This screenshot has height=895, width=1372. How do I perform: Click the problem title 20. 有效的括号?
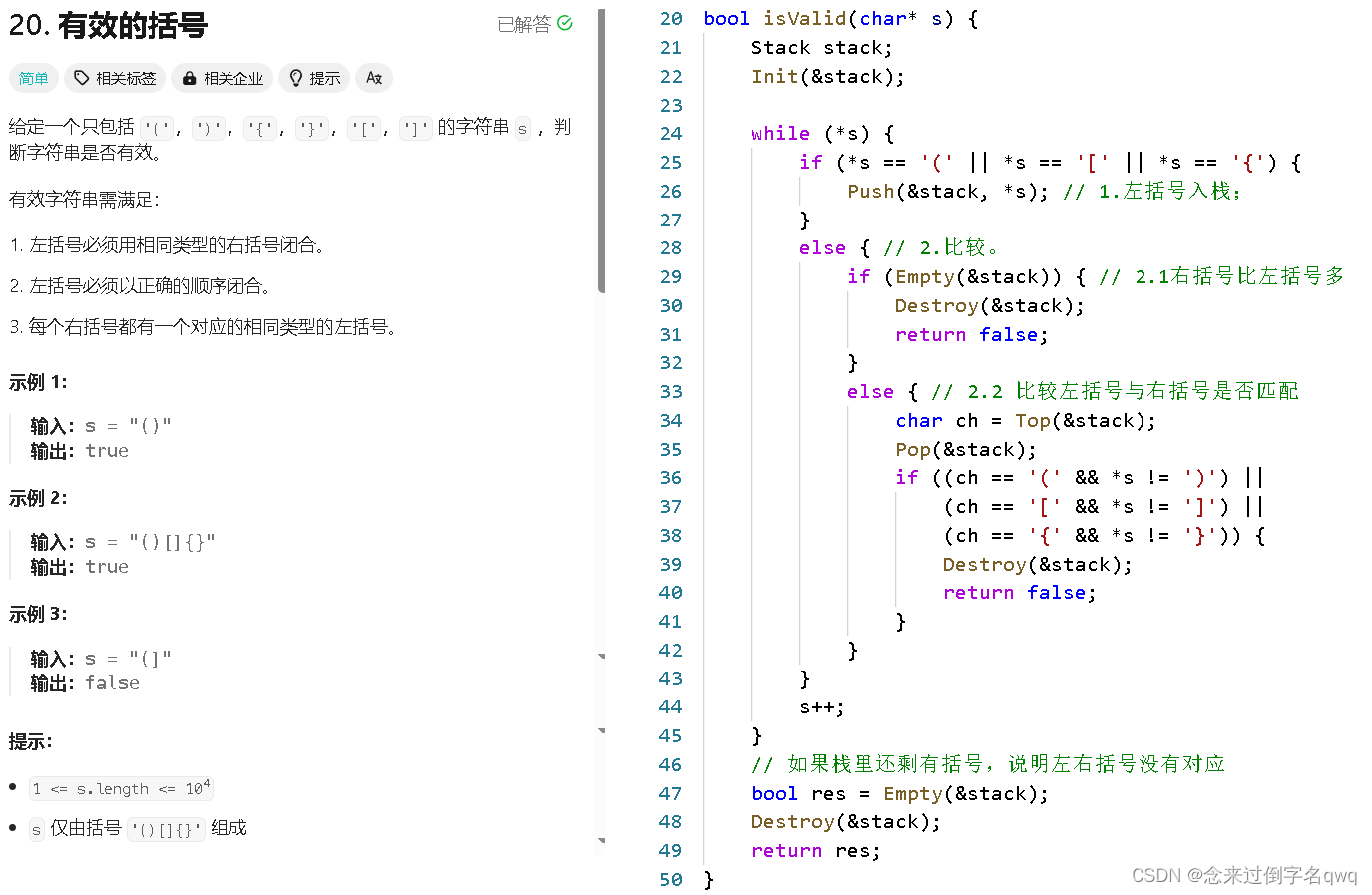point(108,25)
